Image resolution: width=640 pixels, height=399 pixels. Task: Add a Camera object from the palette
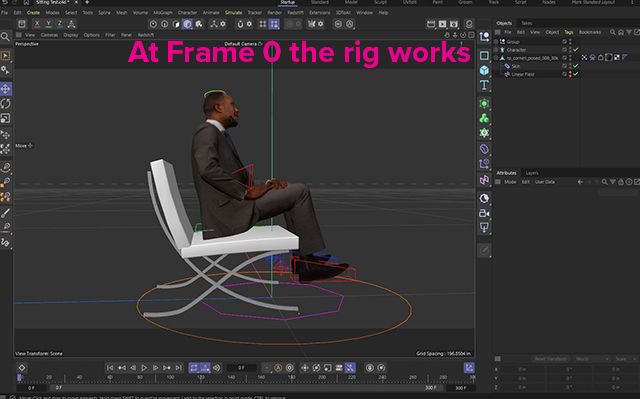pos(484,213)
